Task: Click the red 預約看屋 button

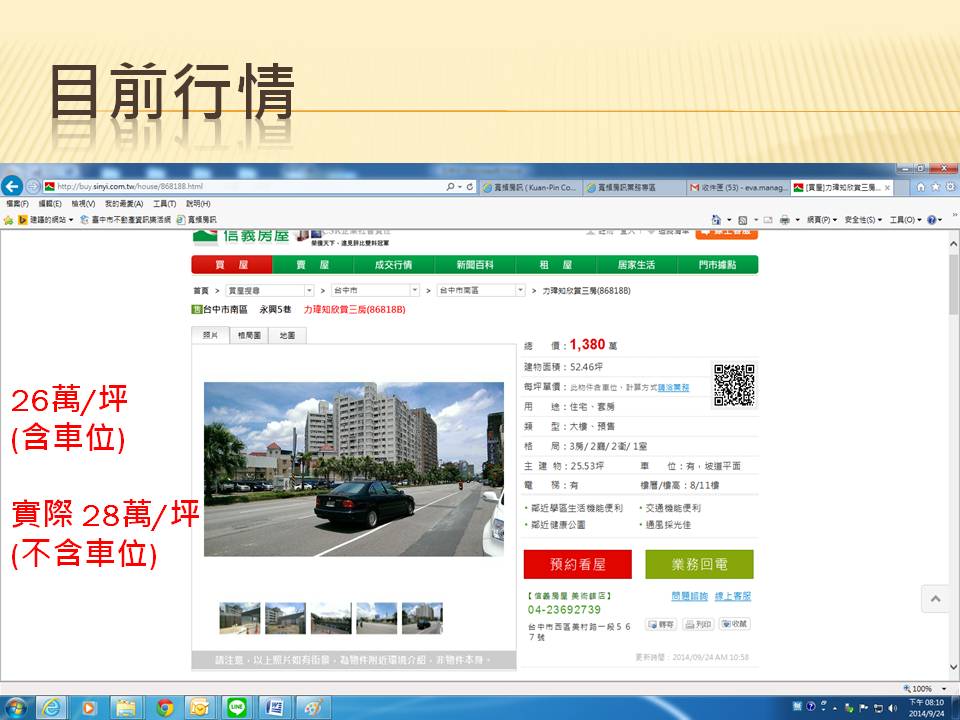Action: [x=577, y=564]
